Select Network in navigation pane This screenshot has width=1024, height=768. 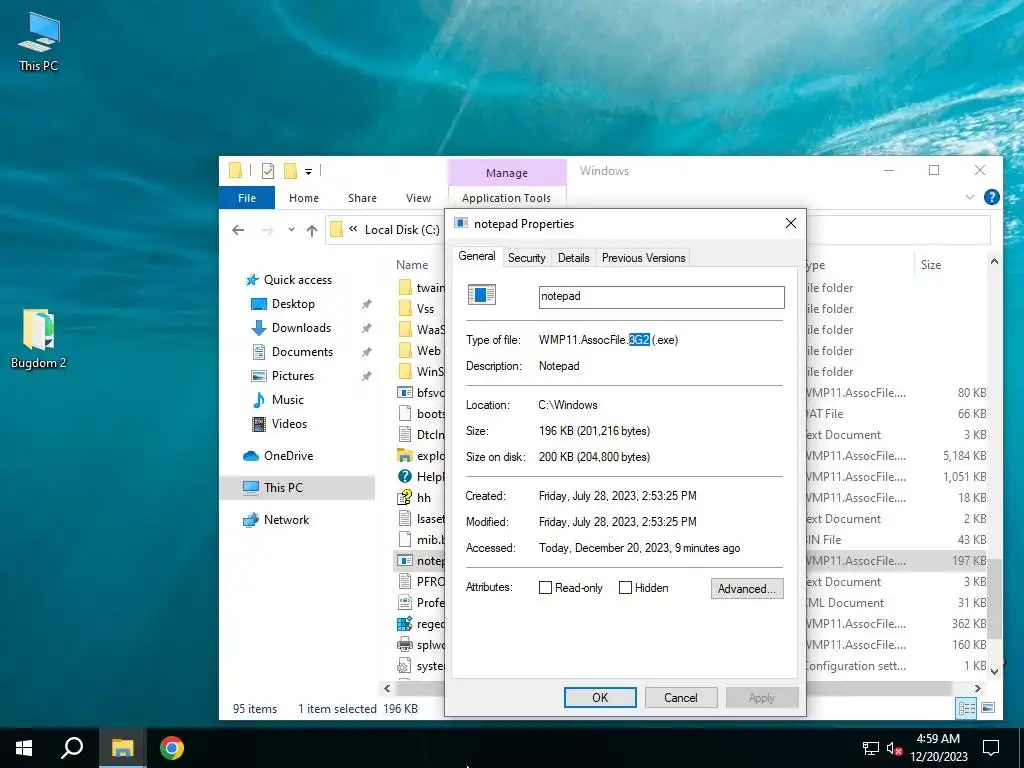tap(286, 520)
